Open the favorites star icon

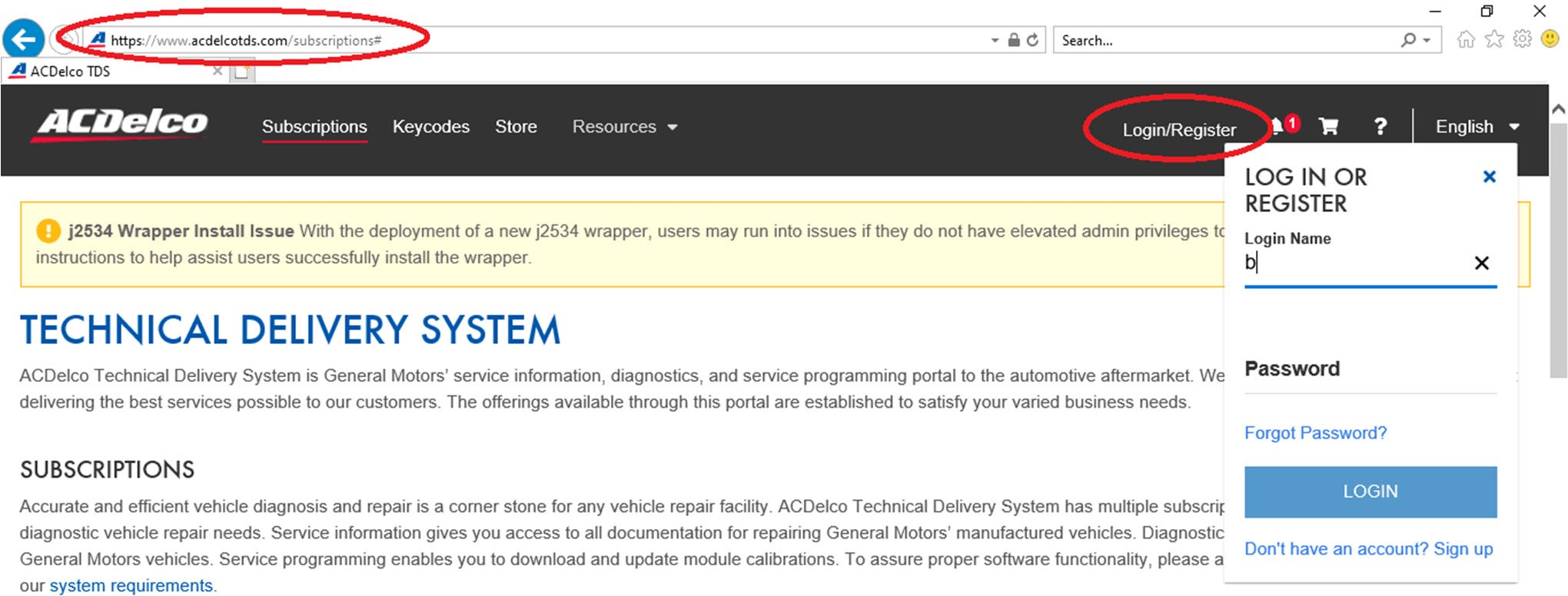click(x=1494, y=39)
